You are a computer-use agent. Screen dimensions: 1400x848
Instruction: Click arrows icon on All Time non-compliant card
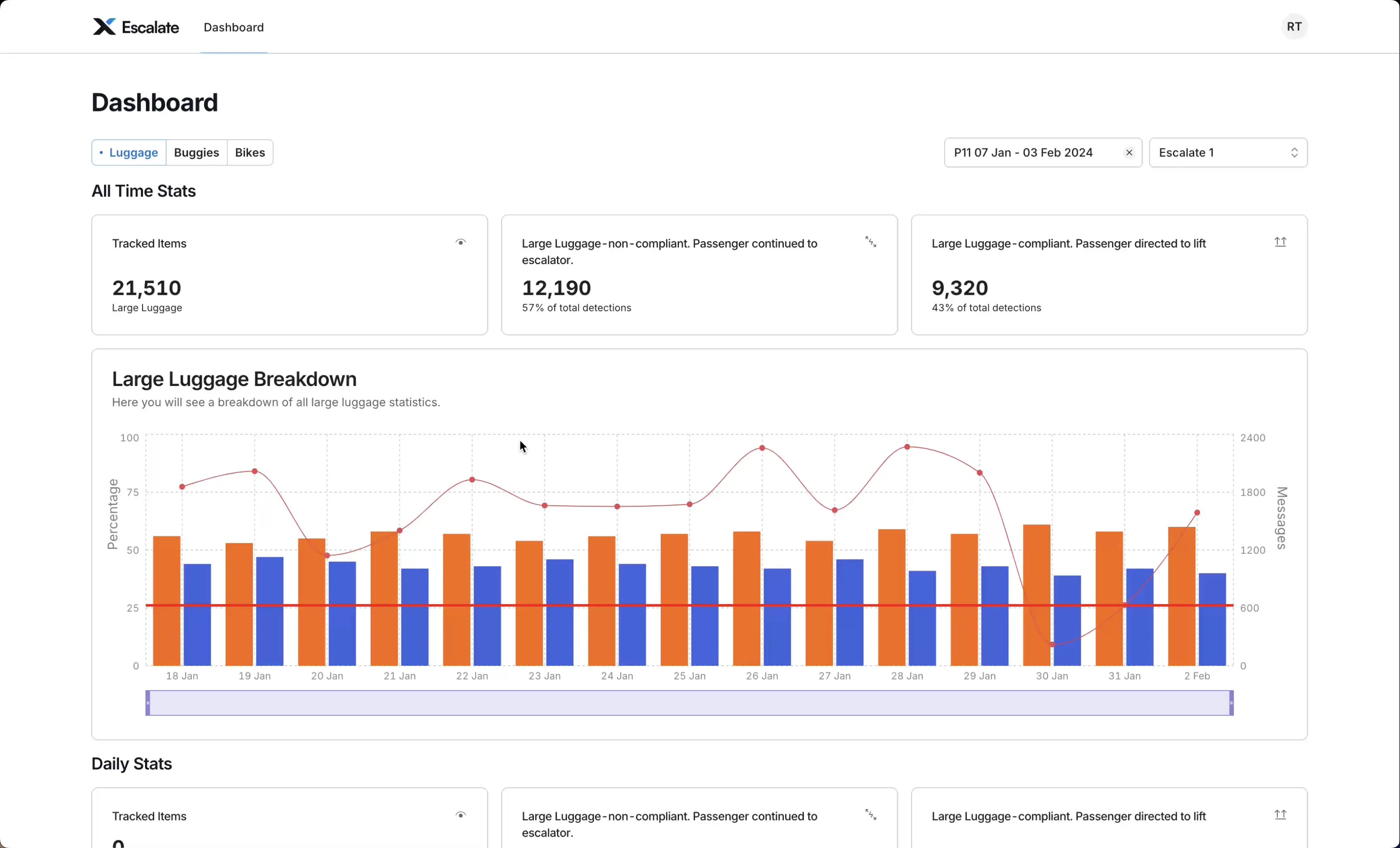pyautogui.click(x=871, y=243)
